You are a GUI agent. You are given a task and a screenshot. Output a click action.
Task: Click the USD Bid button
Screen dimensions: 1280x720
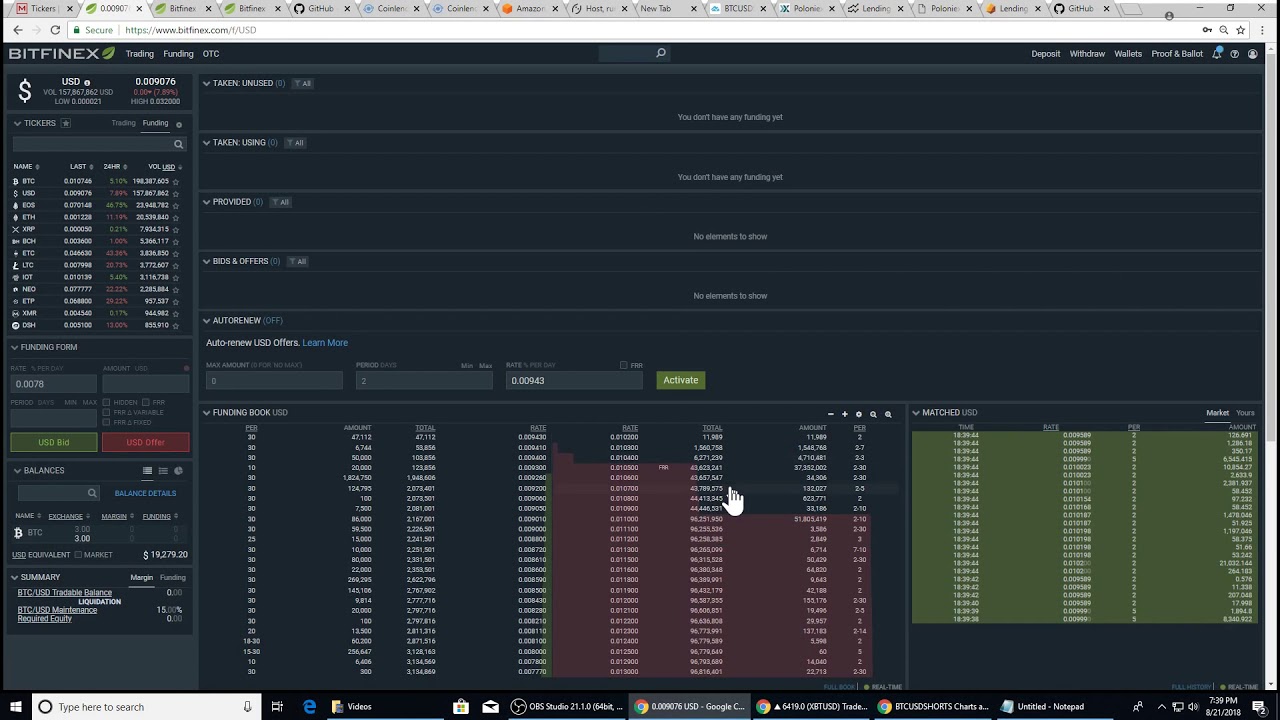[54, 442]
